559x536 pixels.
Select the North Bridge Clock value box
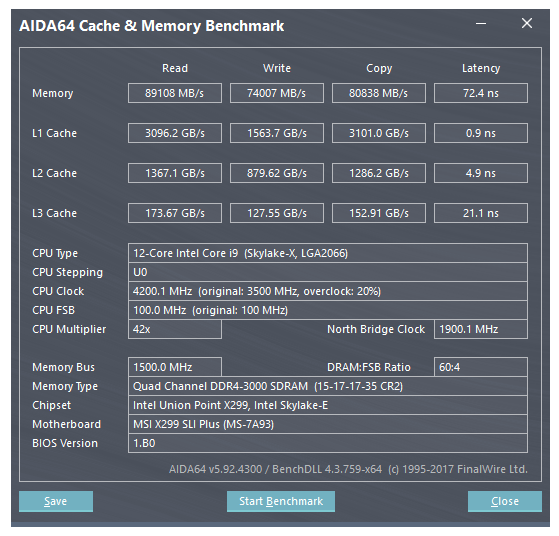tap(481, 329)
